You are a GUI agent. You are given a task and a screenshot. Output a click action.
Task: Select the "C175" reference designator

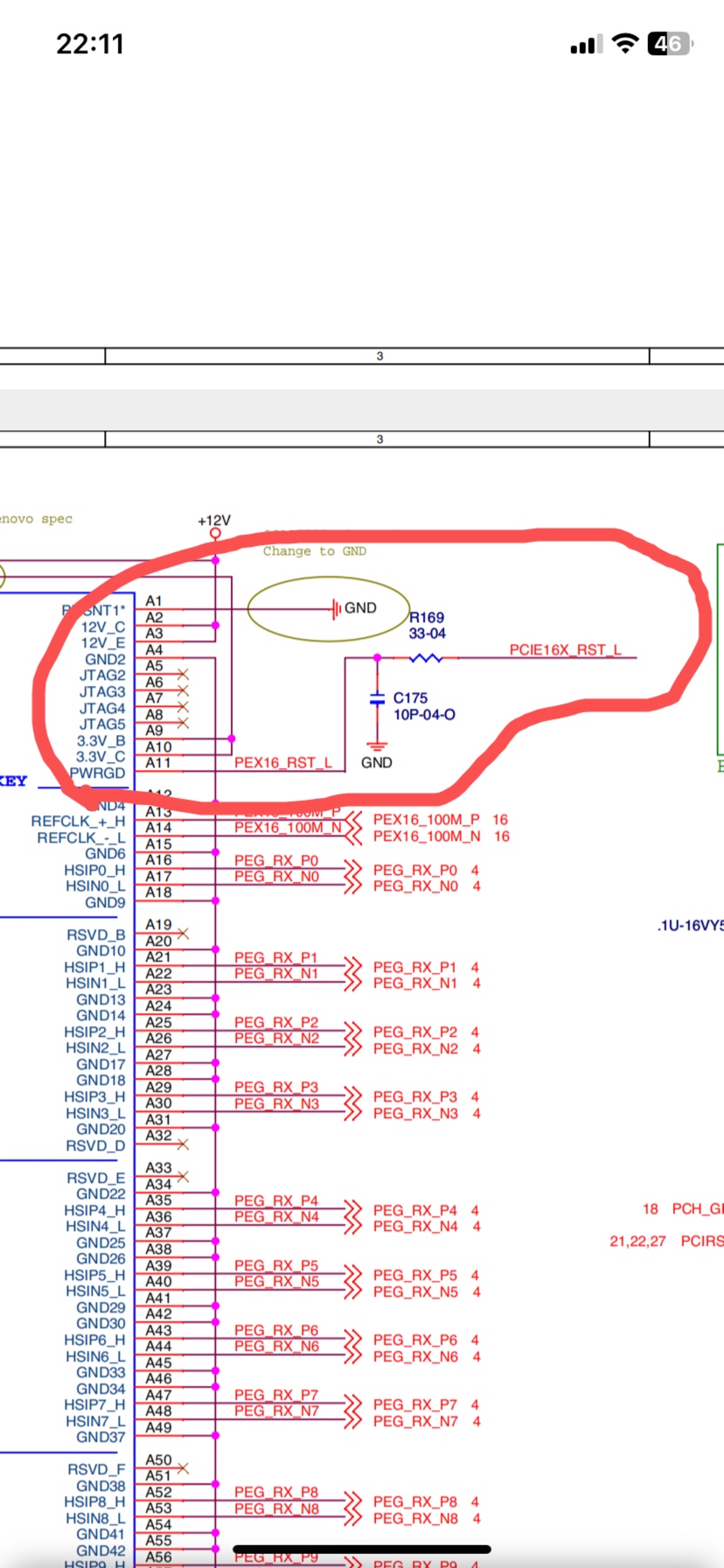(x=410, y=698)
